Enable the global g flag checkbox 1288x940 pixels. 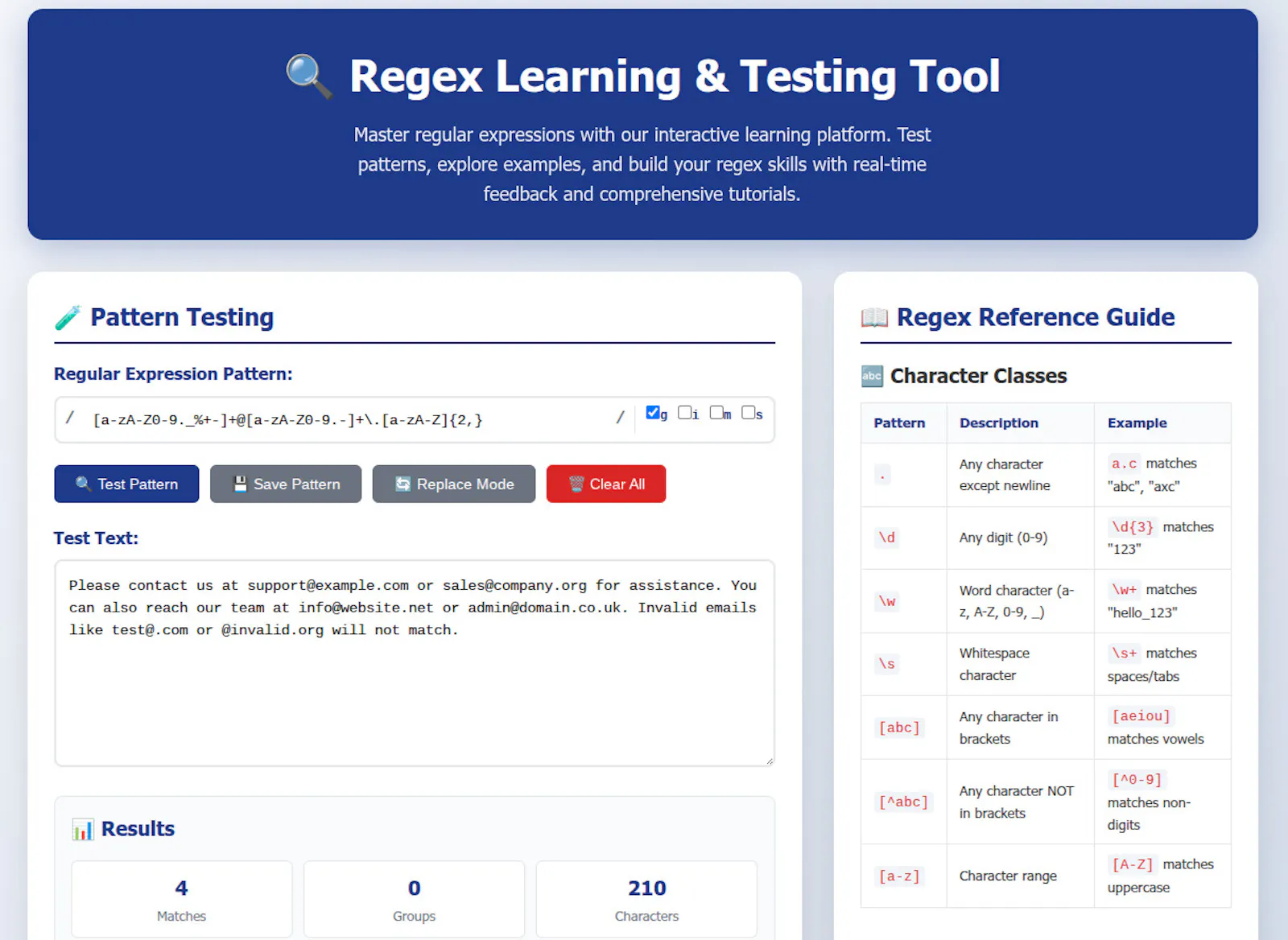tap(653, 413)
